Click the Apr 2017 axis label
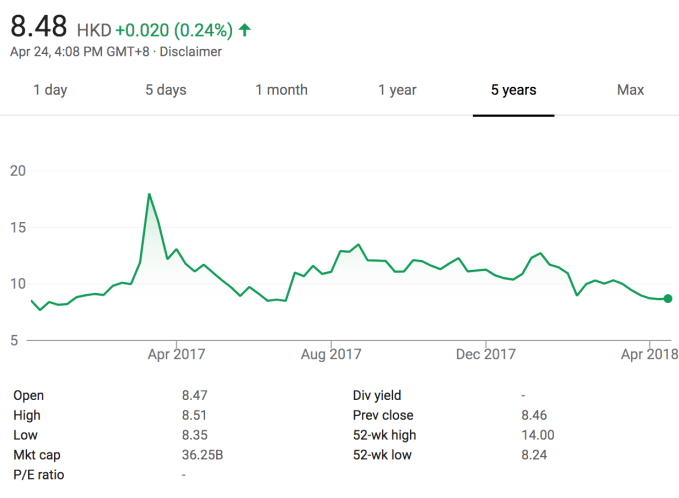The width and height of the screenshot is (679, 498). click(176, 354)
